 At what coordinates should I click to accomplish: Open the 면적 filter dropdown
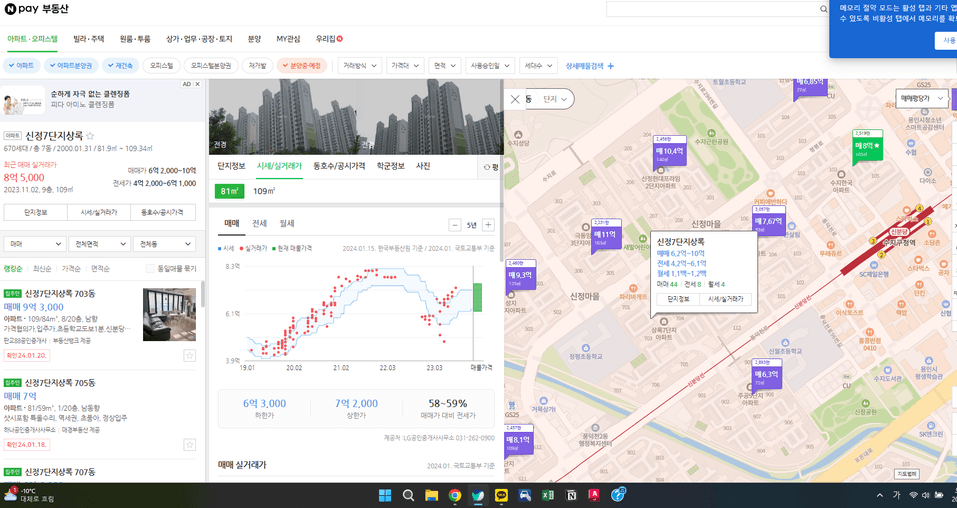pos(444,65)
